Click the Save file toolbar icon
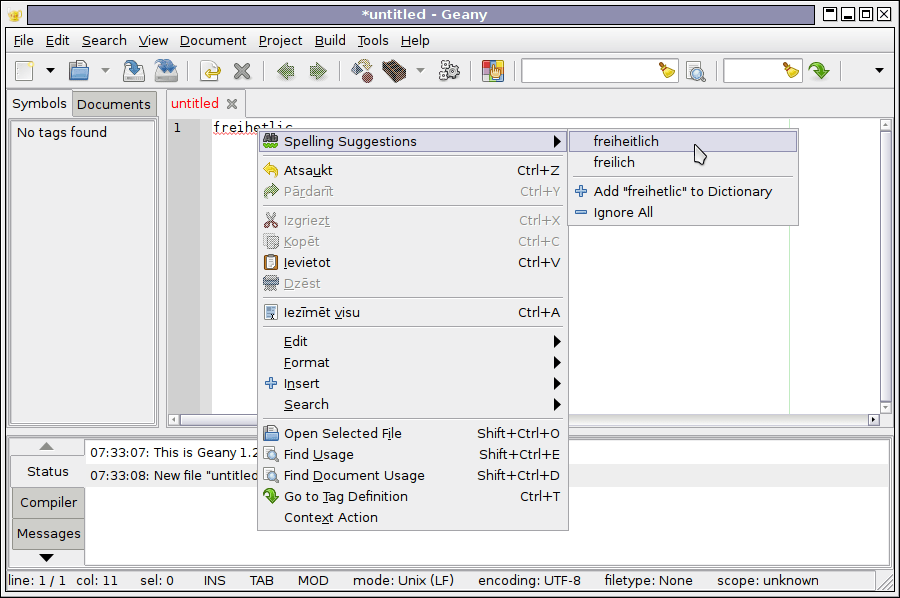 [x=134, y=71]
